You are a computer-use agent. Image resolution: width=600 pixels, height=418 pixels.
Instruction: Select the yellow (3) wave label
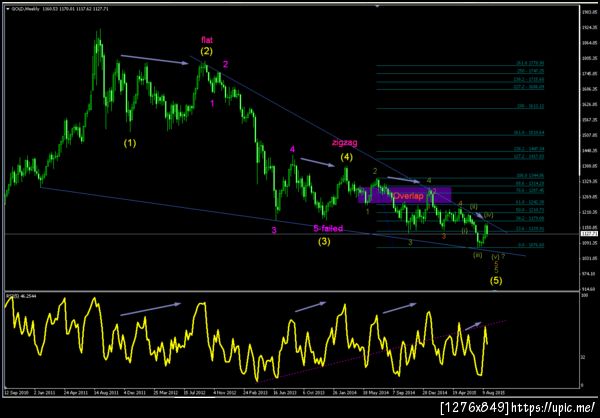click(324, 242)
